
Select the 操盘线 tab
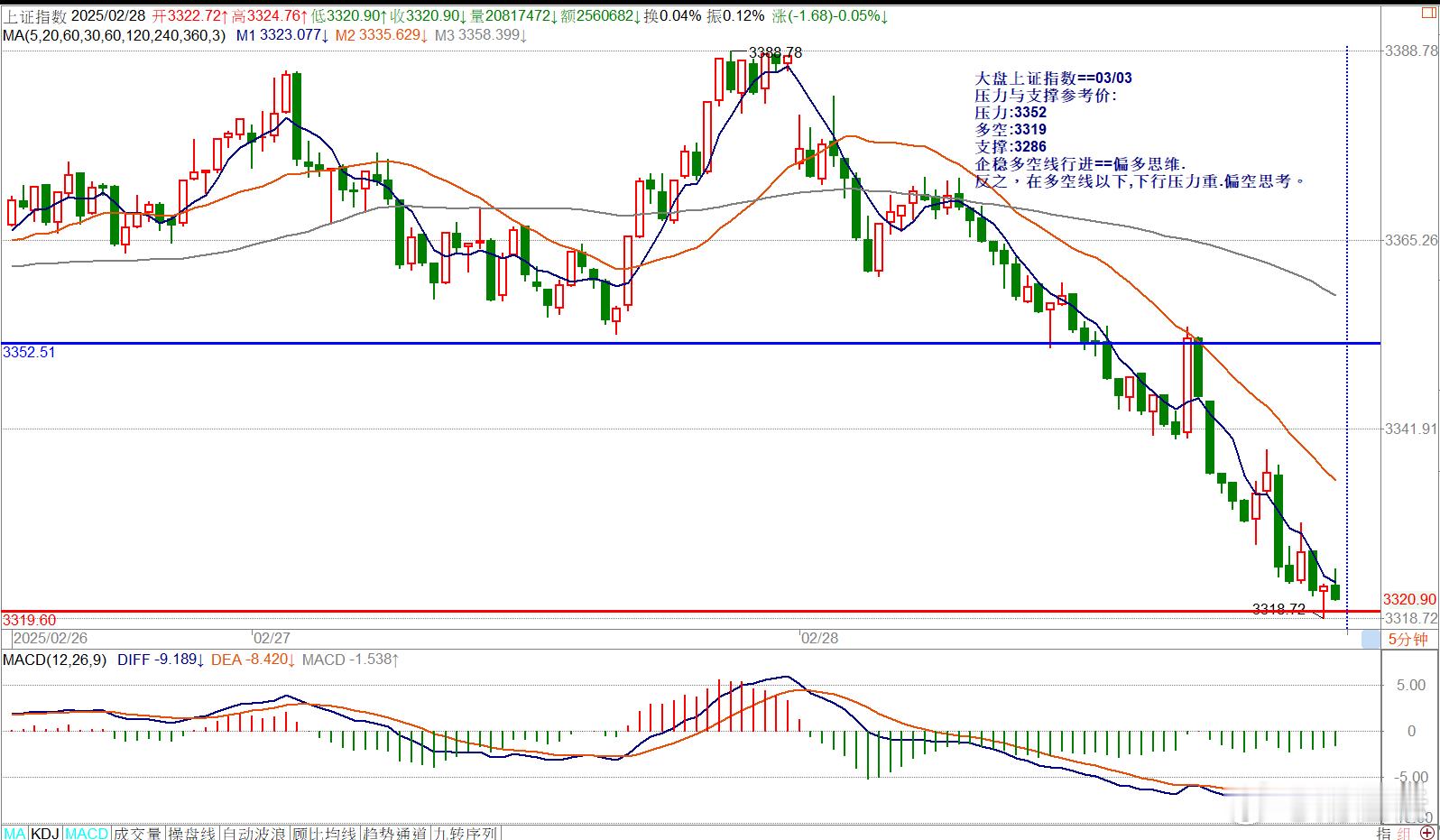192,833
